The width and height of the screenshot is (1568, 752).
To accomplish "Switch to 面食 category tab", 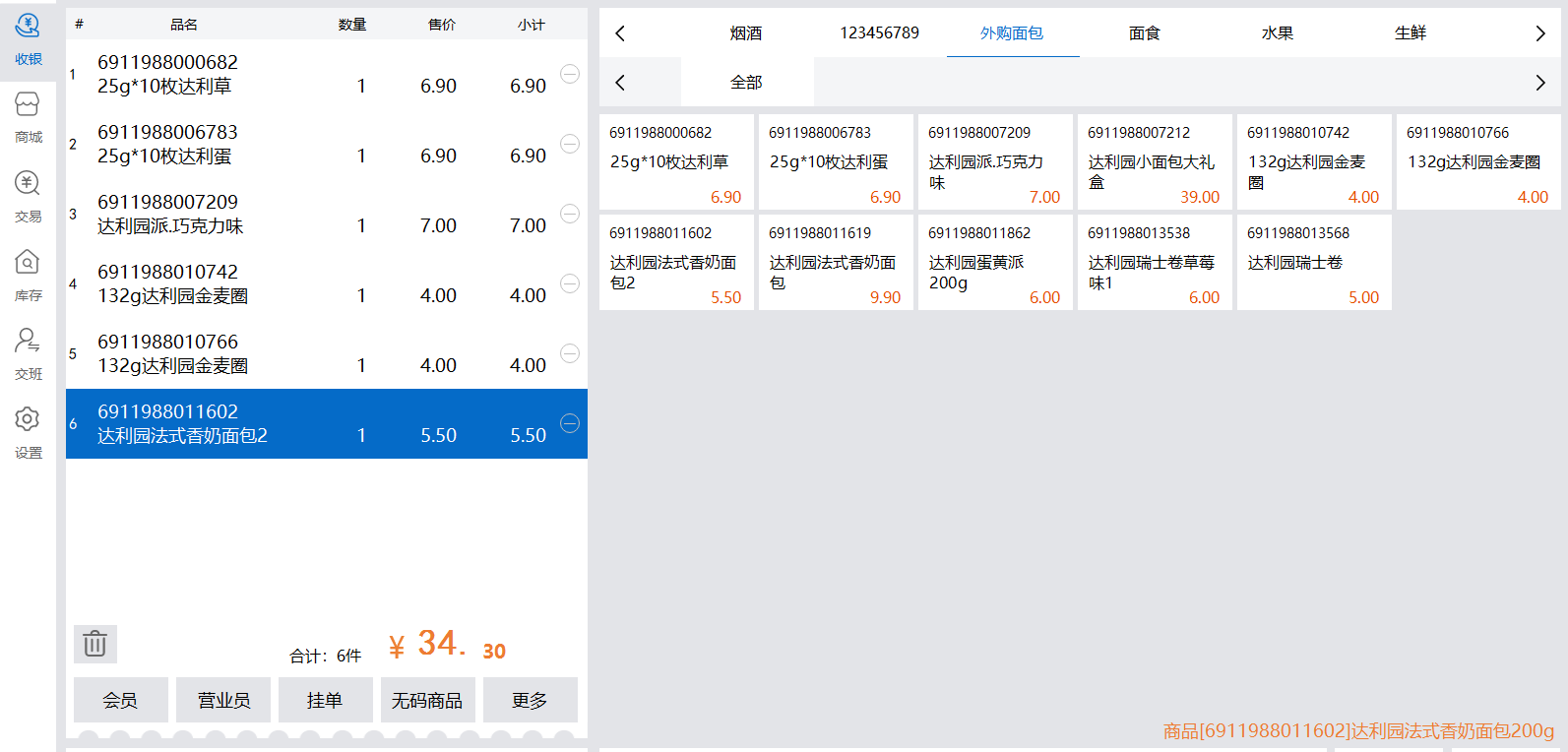I will [1145, 33].
